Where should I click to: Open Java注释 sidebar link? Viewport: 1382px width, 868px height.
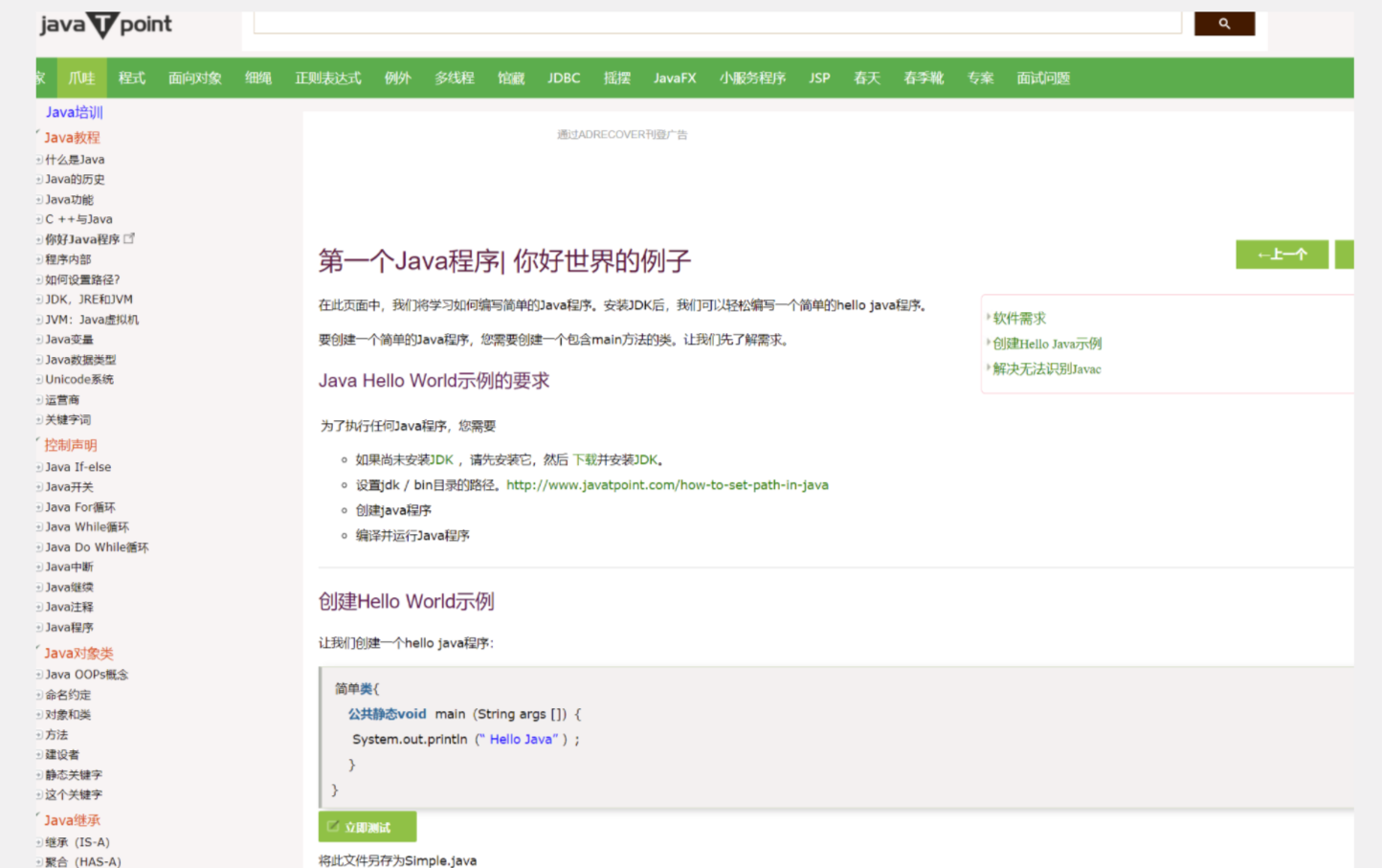(x=69, y=607)
